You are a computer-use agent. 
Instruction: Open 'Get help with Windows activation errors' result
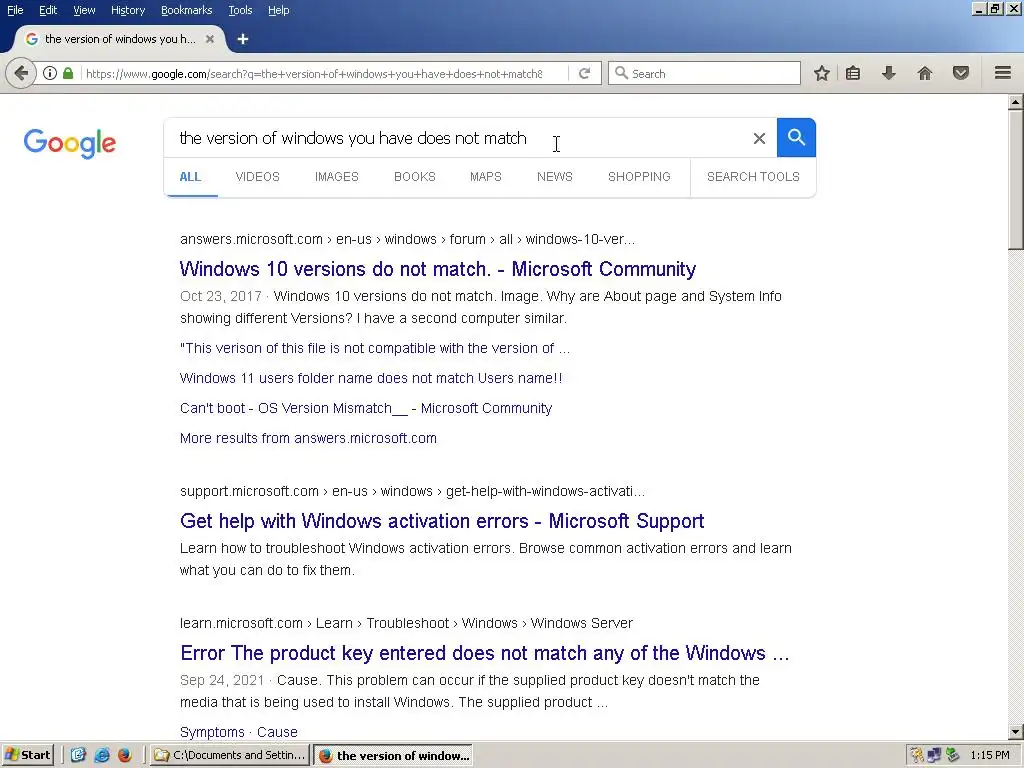coord(442,520)
